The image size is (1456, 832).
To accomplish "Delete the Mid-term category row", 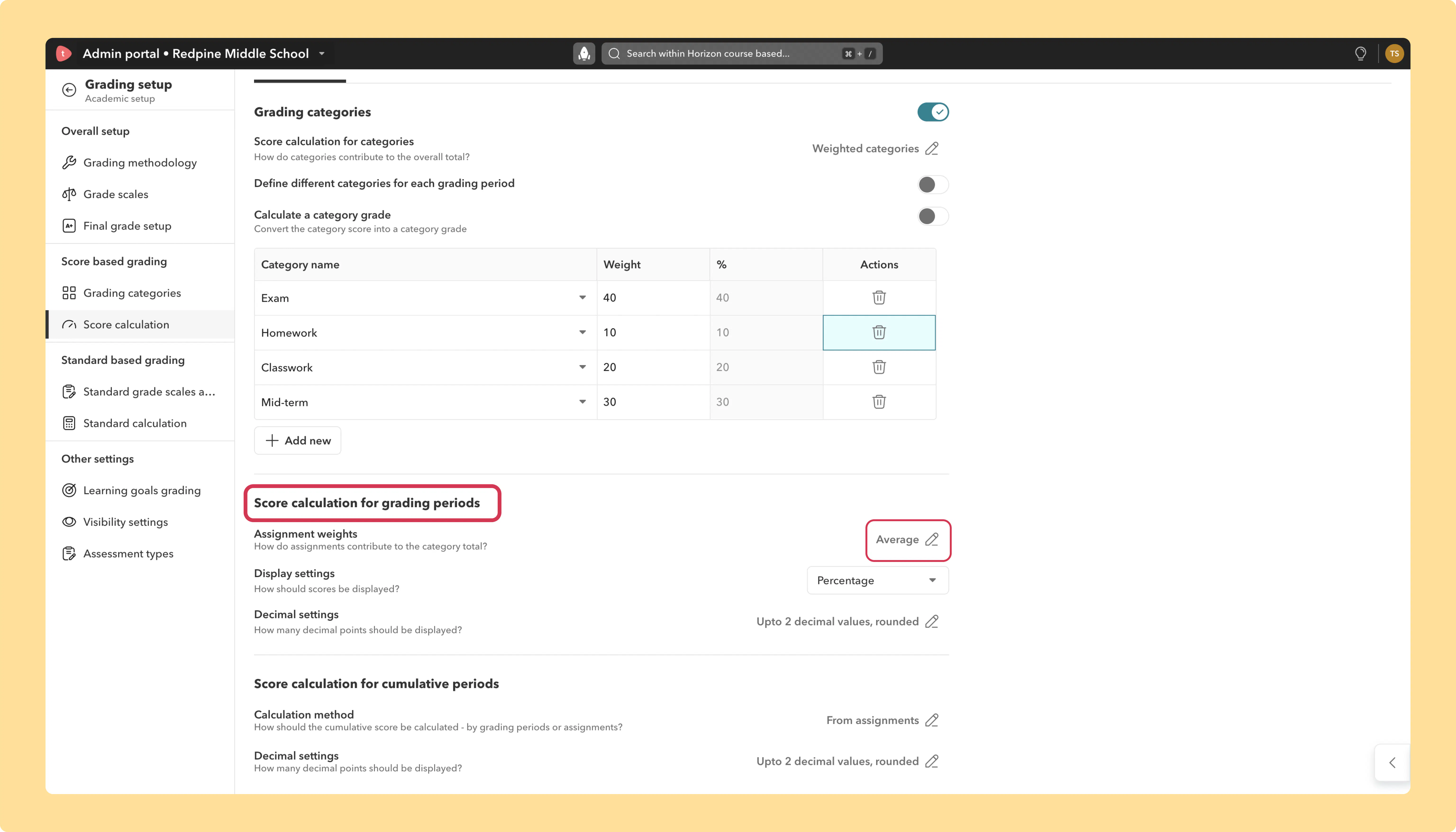I will 879,402.
